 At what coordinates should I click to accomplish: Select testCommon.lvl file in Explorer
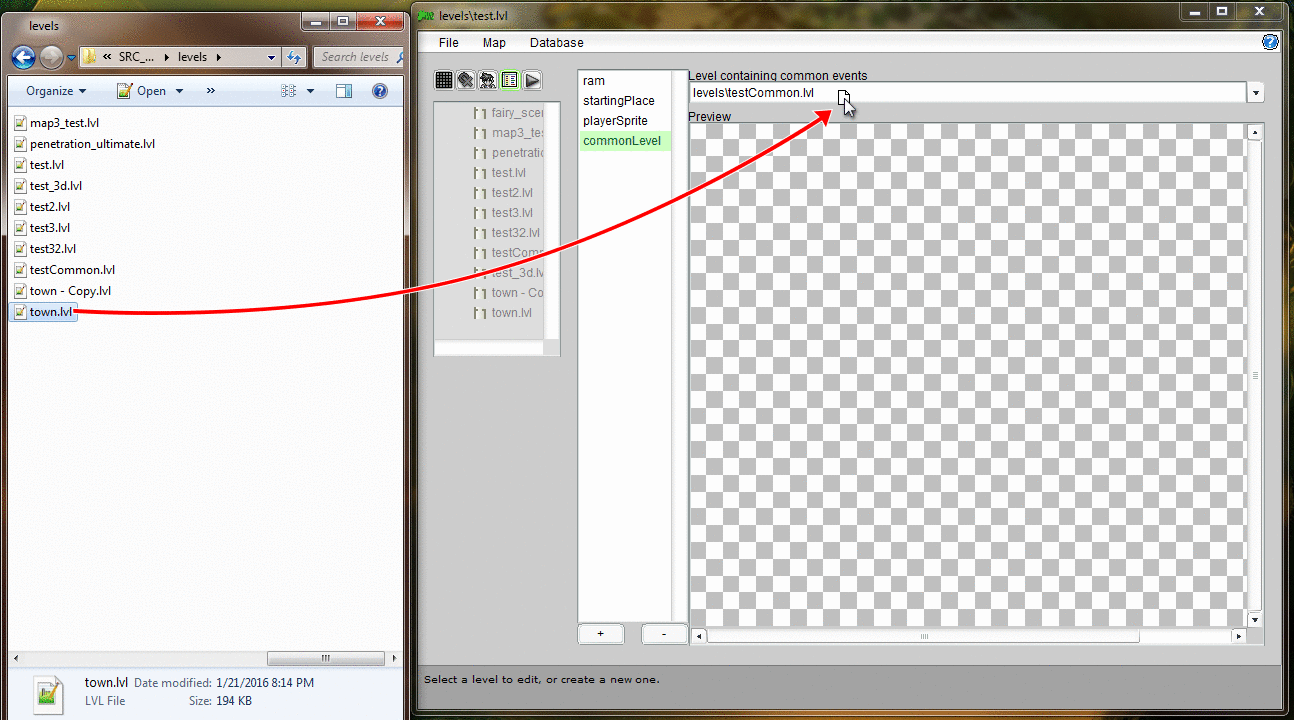tap(72, 270)
